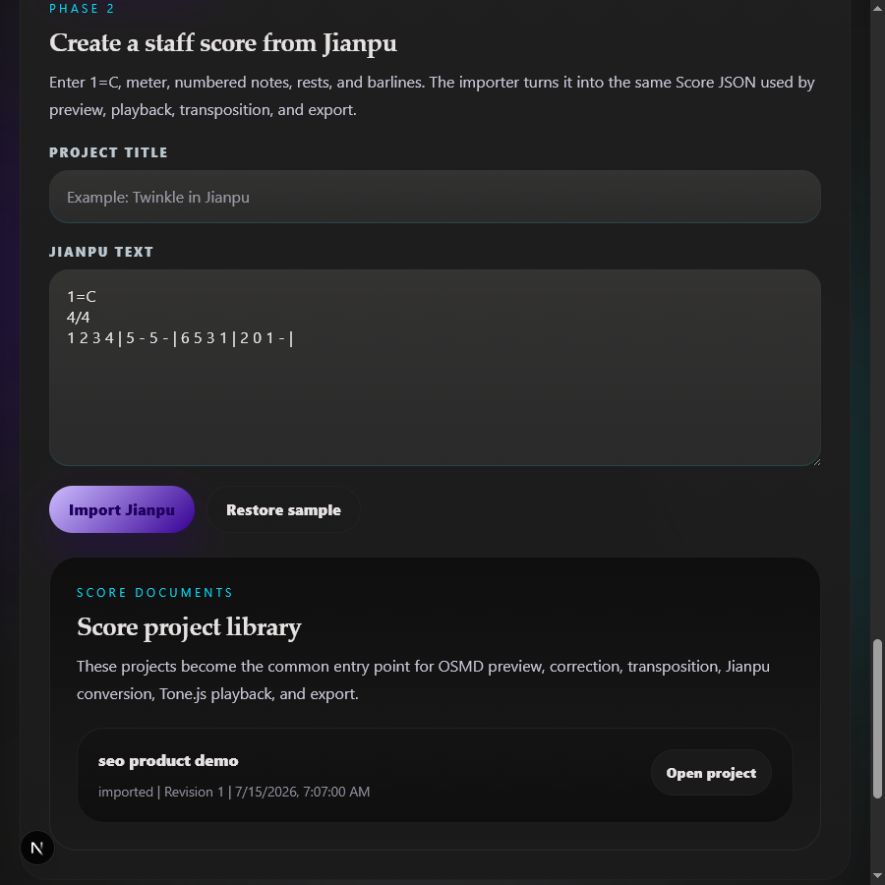Click the scrollbar up arrow

(877, 8)
